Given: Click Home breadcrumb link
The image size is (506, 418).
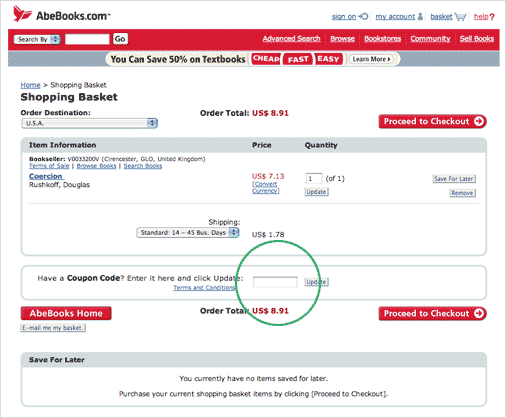Looking at the screenshot, I should pos(30,85).
